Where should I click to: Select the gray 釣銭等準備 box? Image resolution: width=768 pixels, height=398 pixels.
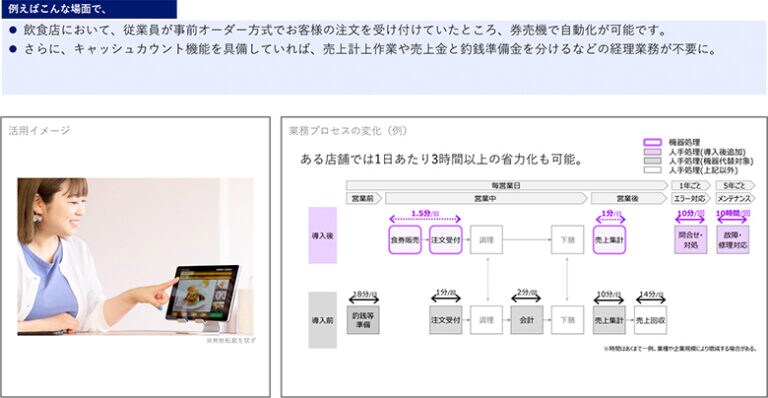pyautogui.click(x=363, y=320)
